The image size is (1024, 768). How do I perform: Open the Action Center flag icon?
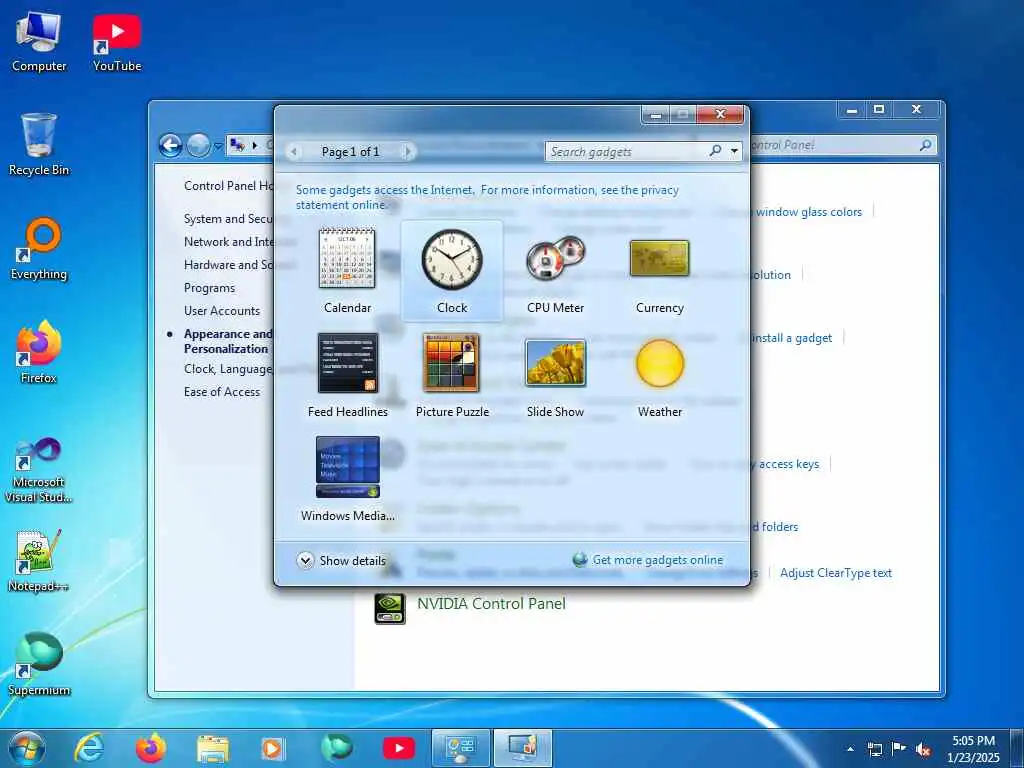899,750
